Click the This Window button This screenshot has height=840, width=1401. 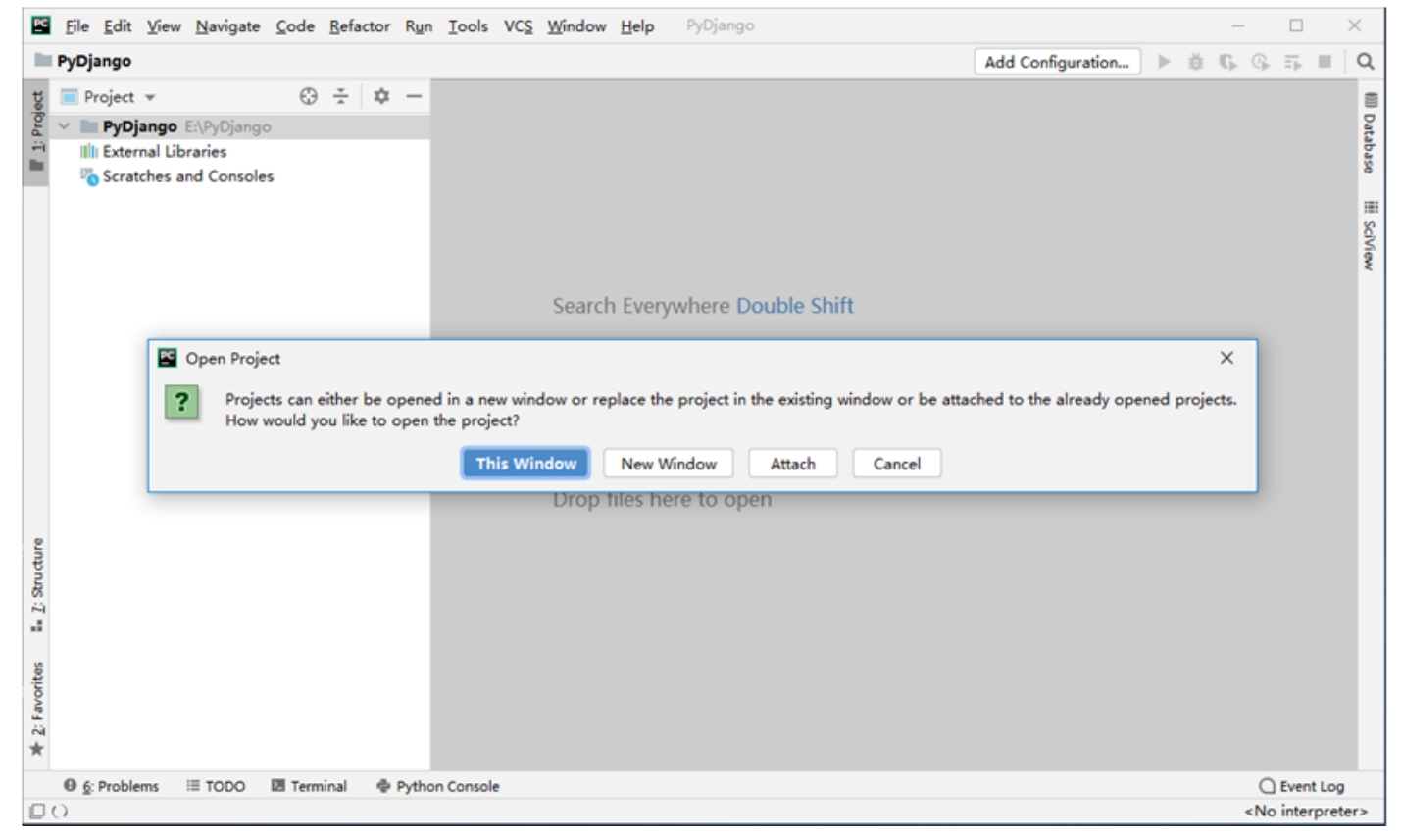click(x=525, y=464)
